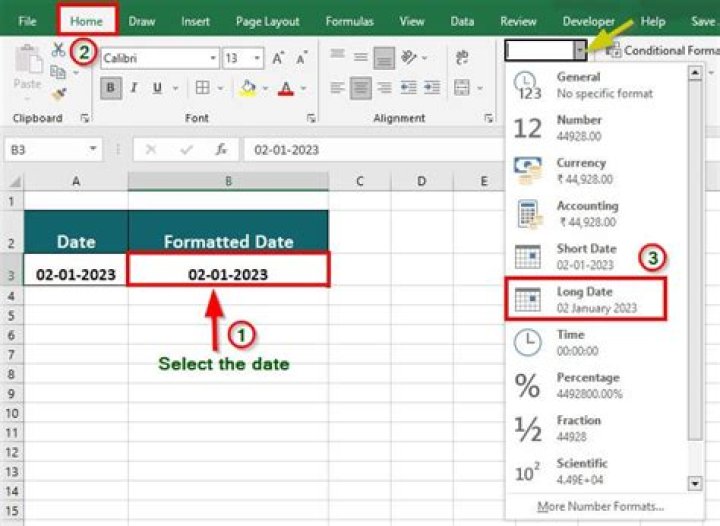Toggle Center horizontal alignment

[x=360, y=88]
